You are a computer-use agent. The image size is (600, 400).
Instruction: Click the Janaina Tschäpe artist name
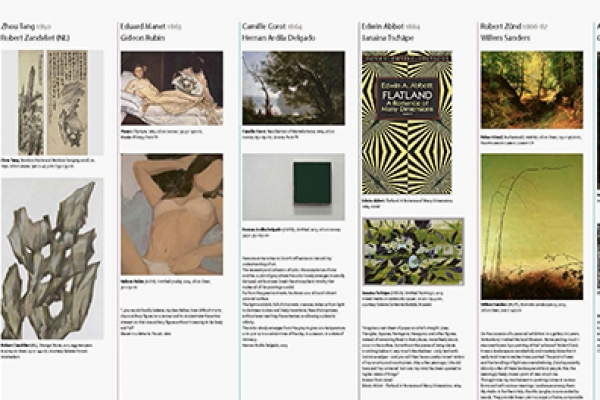point(388,38)
